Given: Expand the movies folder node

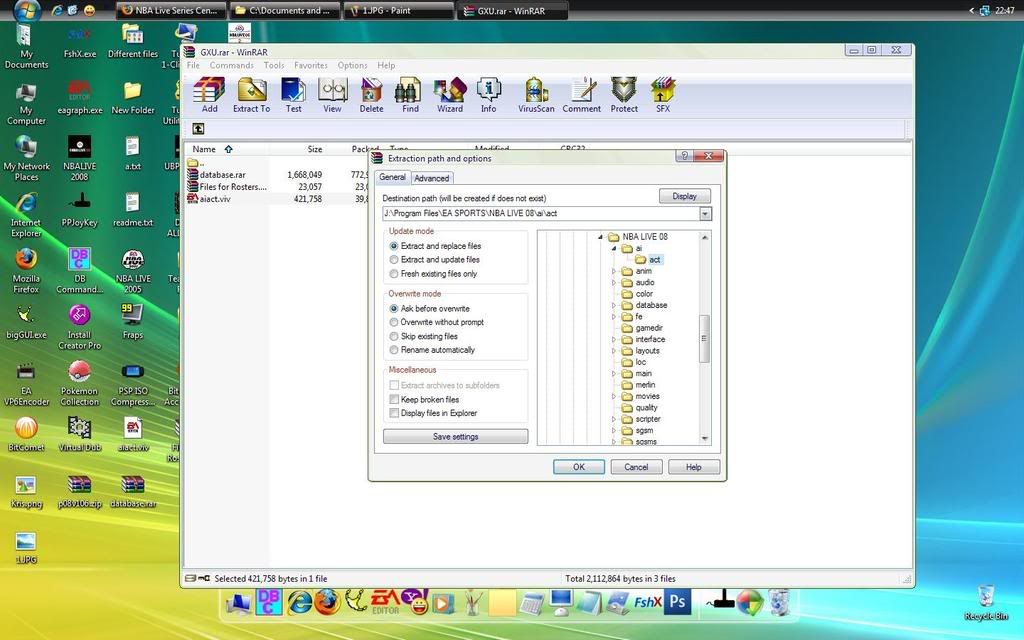Looking at the screenshot, I should coord(614,396).
